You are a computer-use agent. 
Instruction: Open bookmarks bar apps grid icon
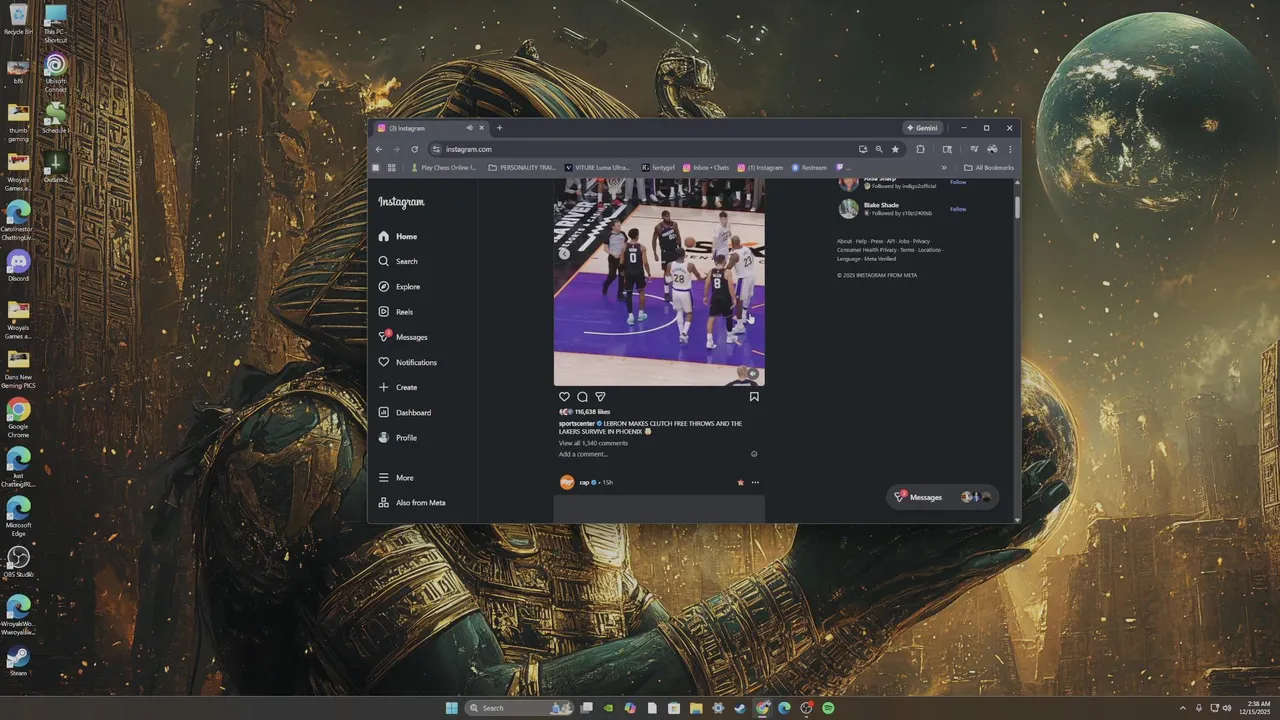click(x=392, y=168)
